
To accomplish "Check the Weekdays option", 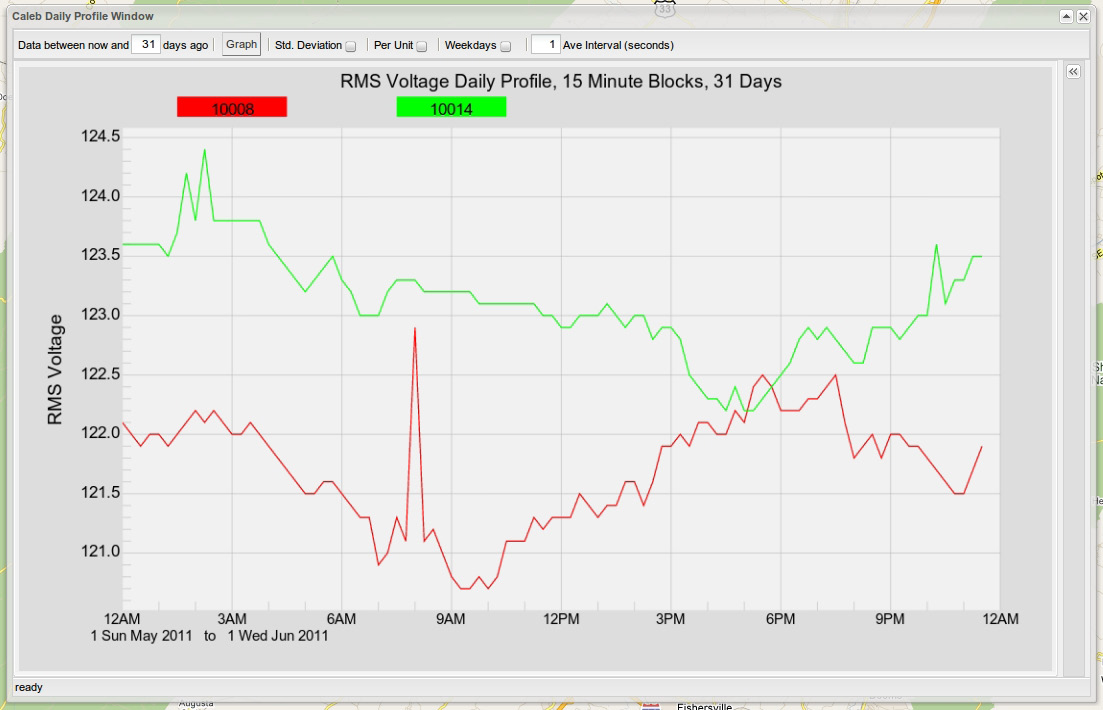I will pyautogui.click(x=506, y=46).
